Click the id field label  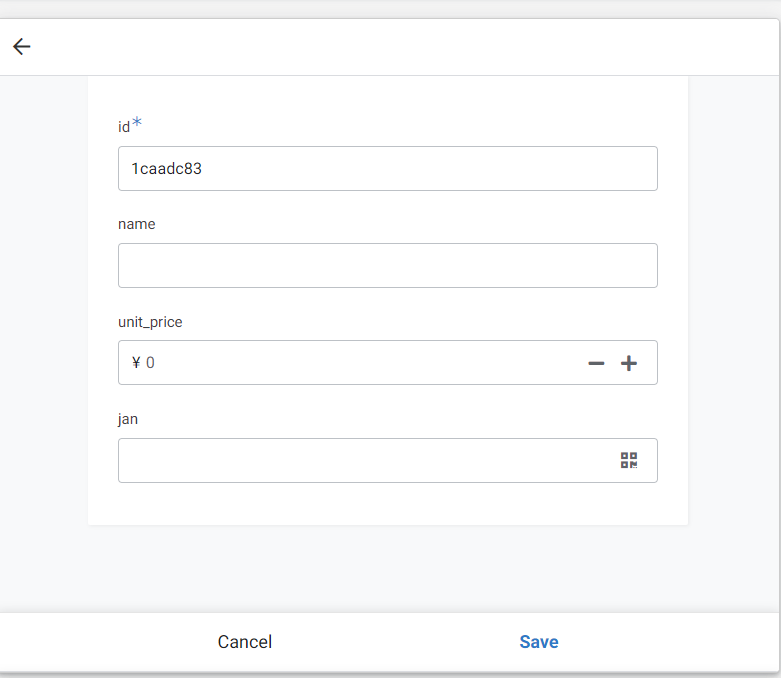click(x=124, y=127)
